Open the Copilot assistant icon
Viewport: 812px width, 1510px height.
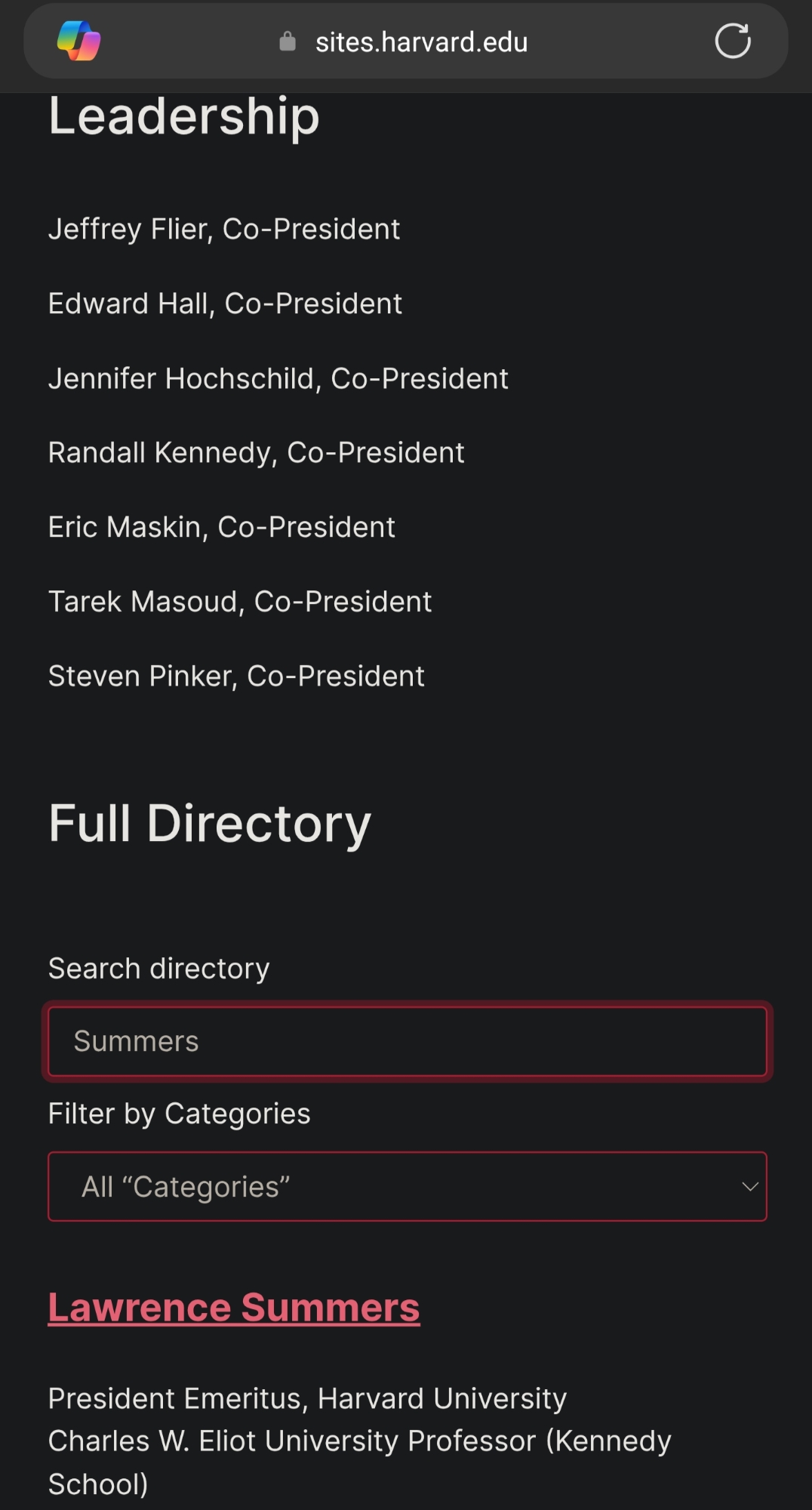click(79, 42)
